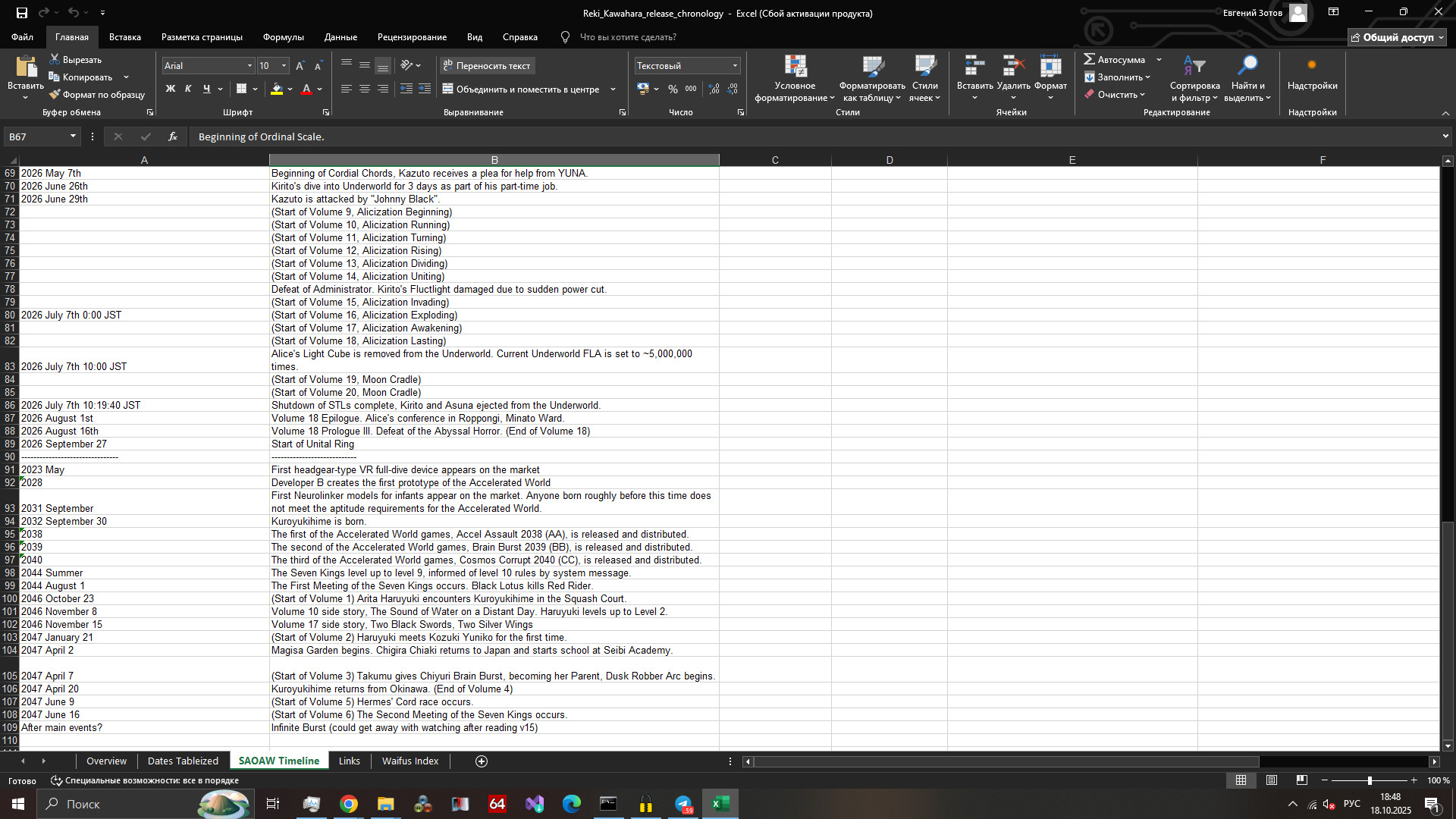Select cell with Start of Unital Ring
Viewport: 1456px width, 819px height.
click(x=494, y=444)
